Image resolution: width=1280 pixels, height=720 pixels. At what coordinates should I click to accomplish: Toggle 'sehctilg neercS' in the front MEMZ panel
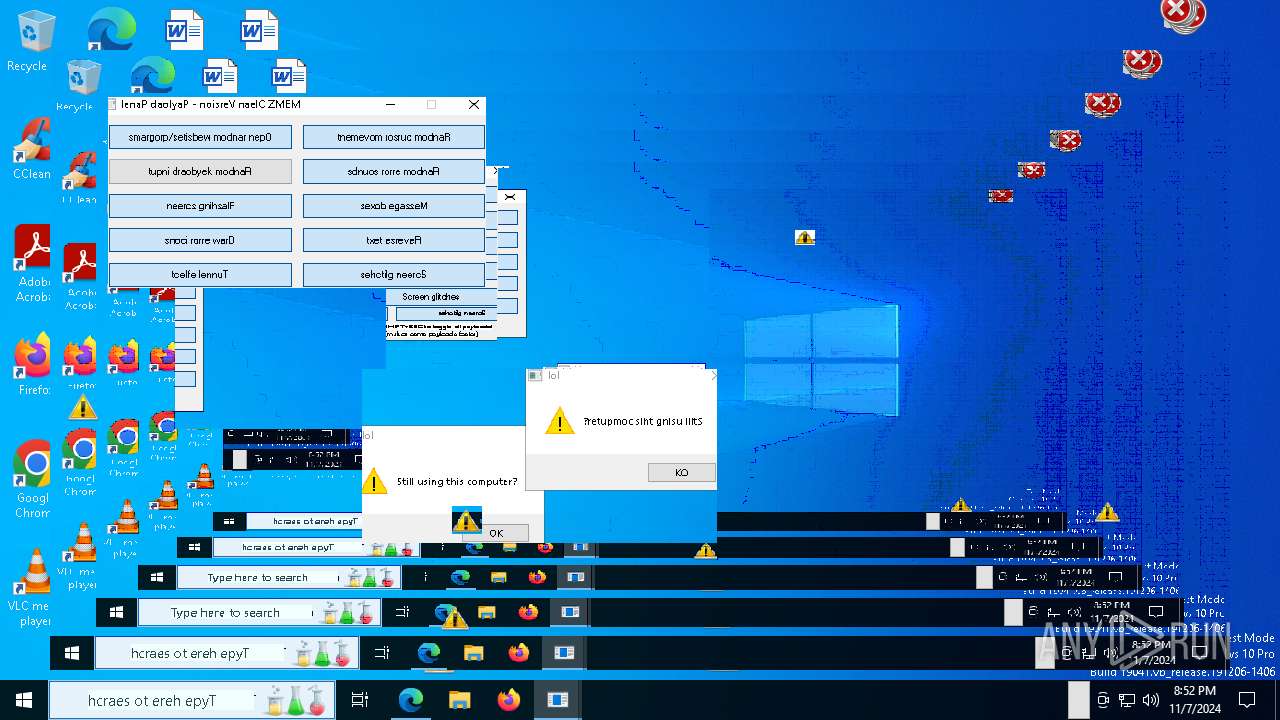(394, 274)
